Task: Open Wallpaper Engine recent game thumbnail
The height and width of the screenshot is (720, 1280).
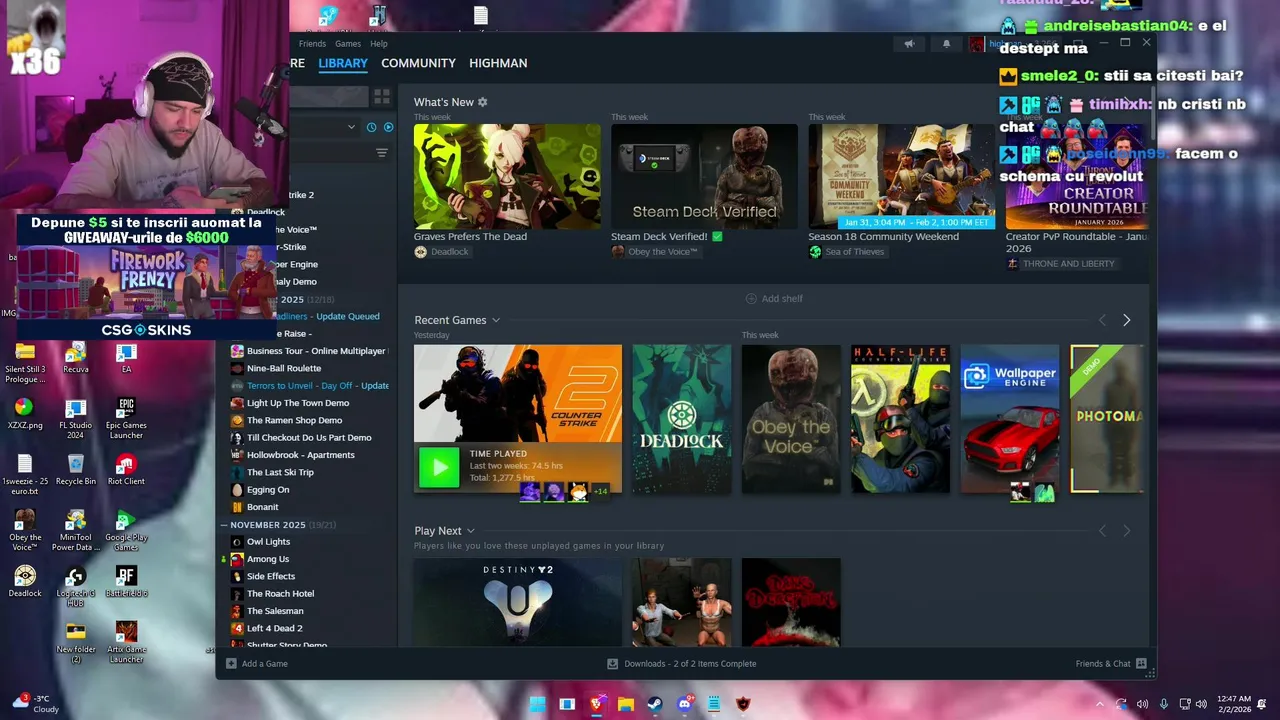Action: (x=1010, y=419)
